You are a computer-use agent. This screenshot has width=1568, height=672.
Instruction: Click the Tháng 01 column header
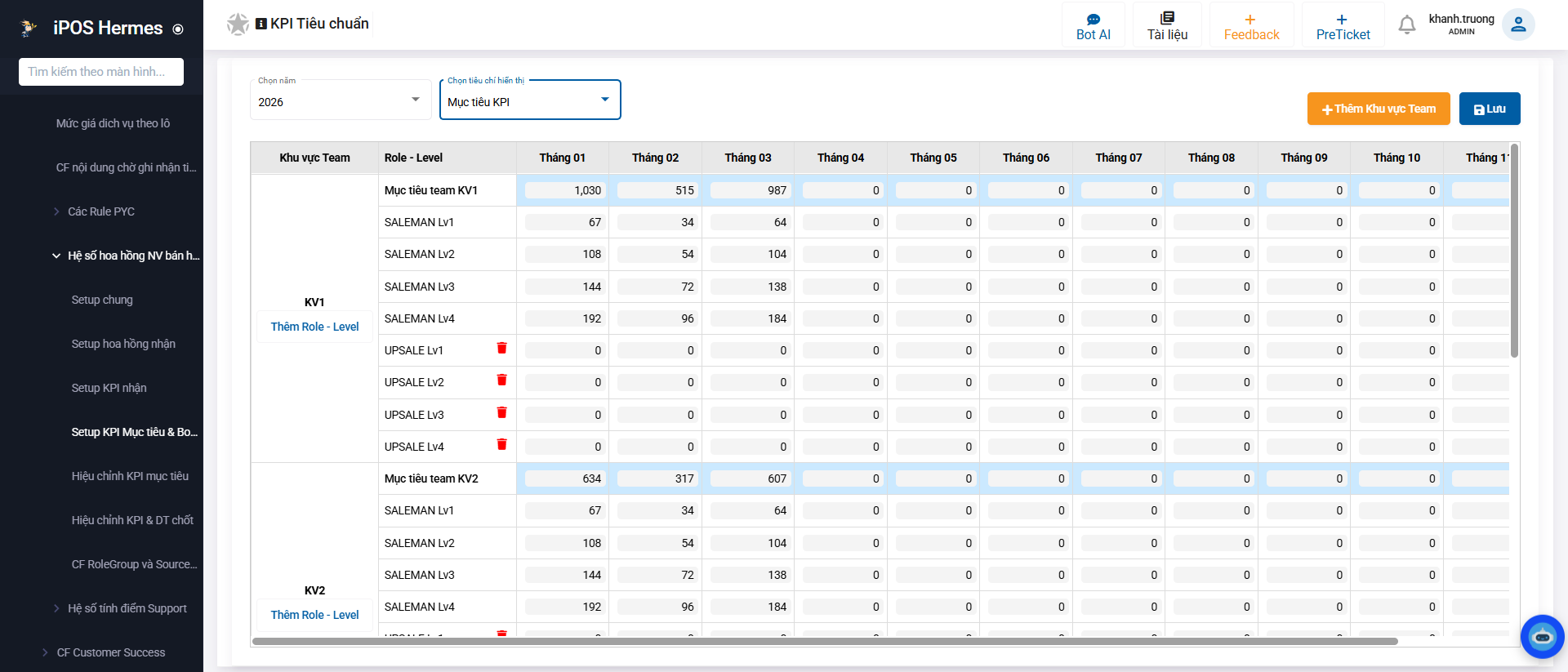pyautogui.click(x=563, y=158)
